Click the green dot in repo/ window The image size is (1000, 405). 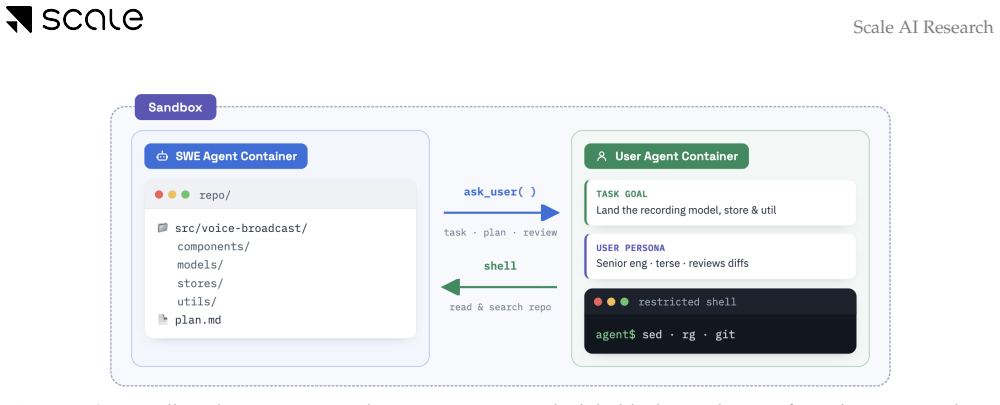[x=186, y=195]
